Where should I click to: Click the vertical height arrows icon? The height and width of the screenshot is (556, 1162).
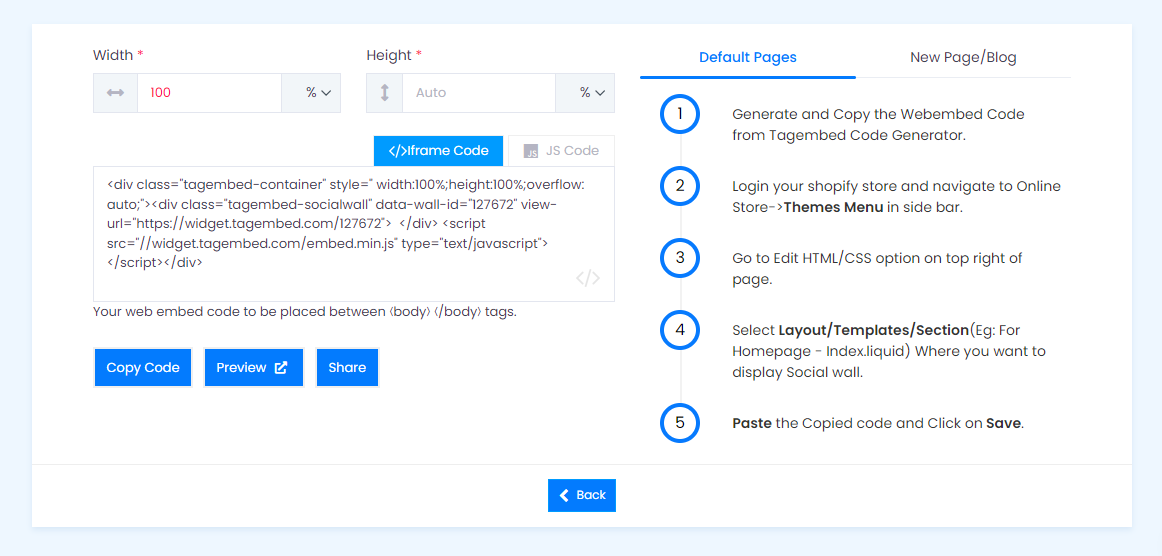(x=385, y=93)
